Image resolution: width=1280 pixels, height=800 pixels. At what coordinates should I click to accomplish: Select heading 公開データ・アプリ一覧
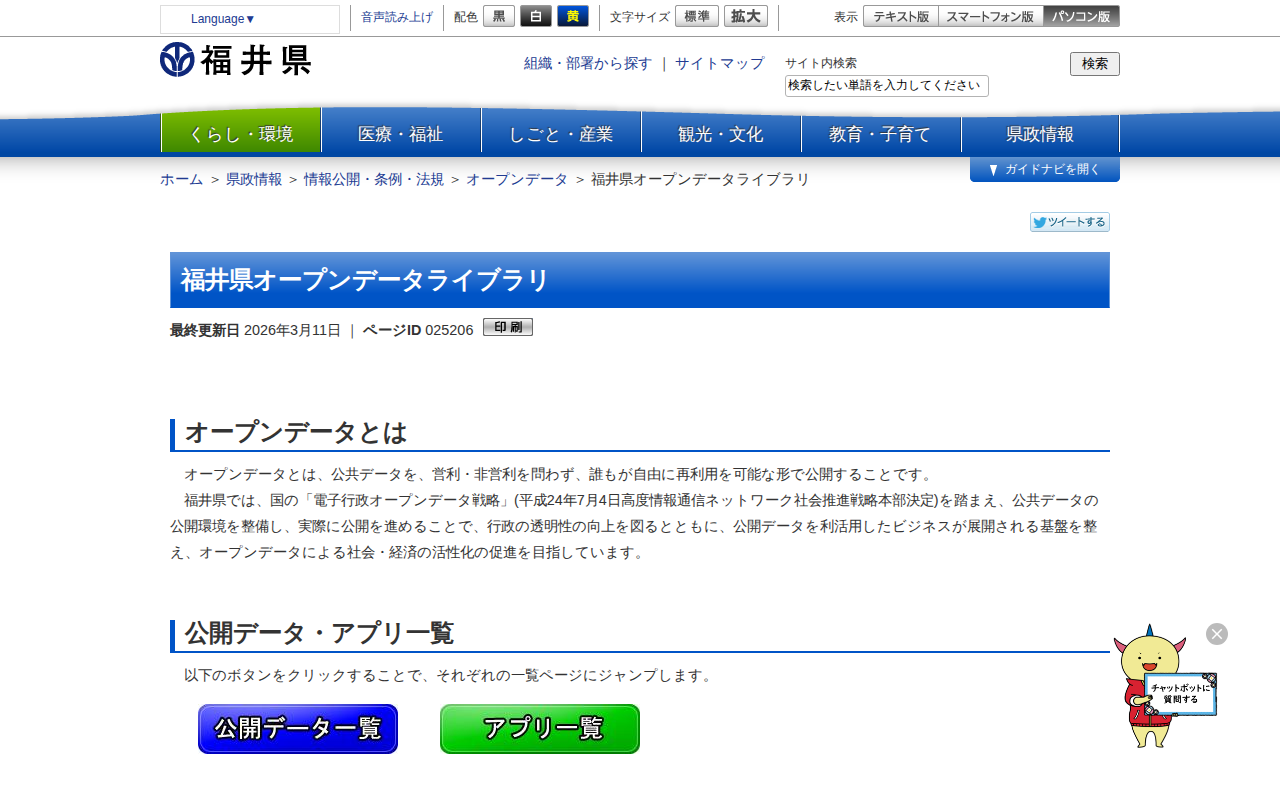click(319, 633)
